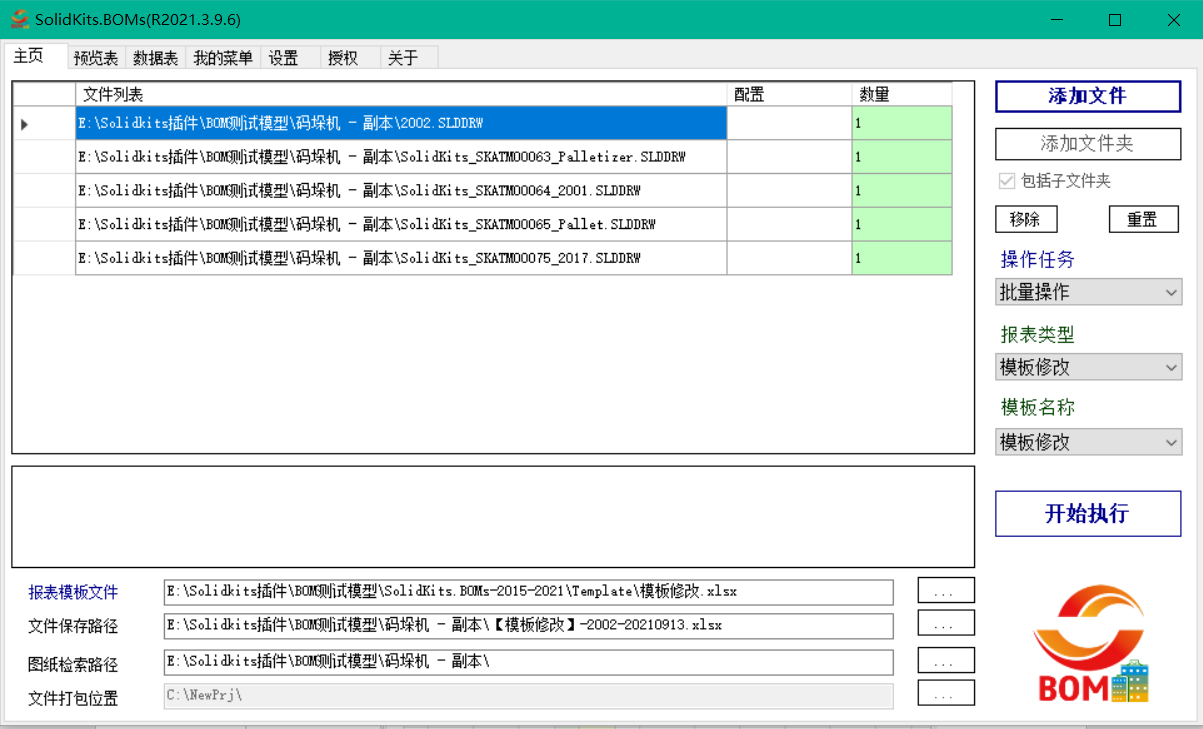Switch to the 预览表 preview tab
Screen dimensions: 1203x729
95,57
